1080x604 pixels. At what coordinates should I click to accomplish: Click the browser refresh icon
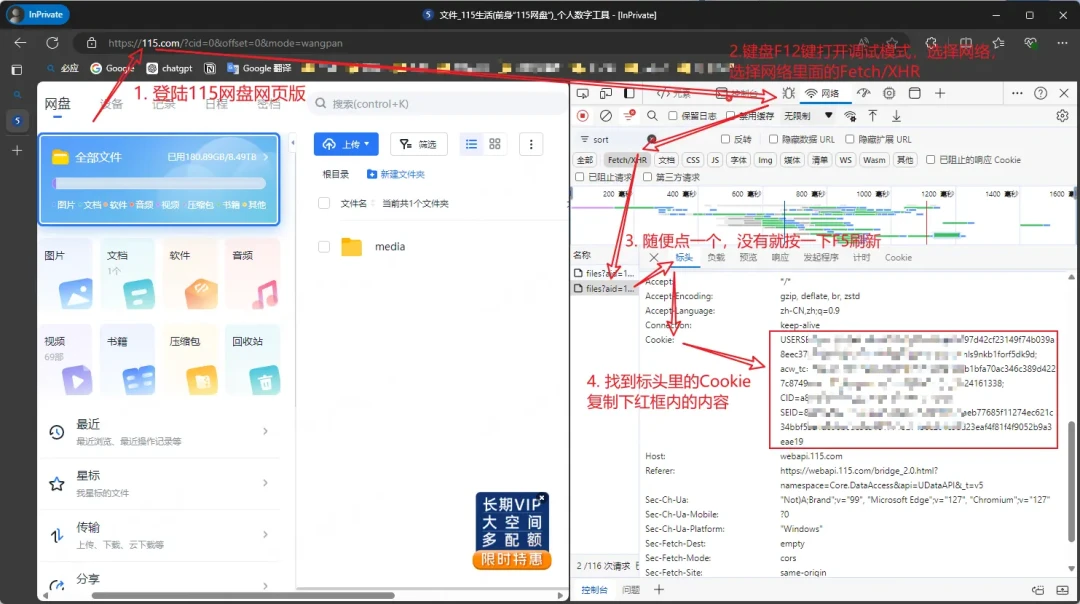pyautogui.click(x=52, y=43)
